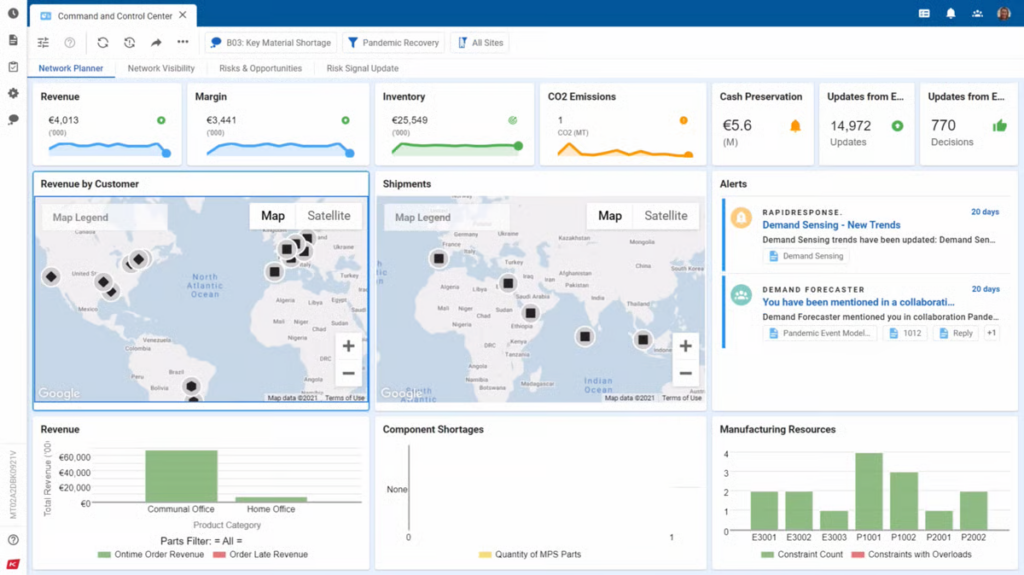
Task: Open the Risks & Opportunities tab
Action: pos(260,69)
